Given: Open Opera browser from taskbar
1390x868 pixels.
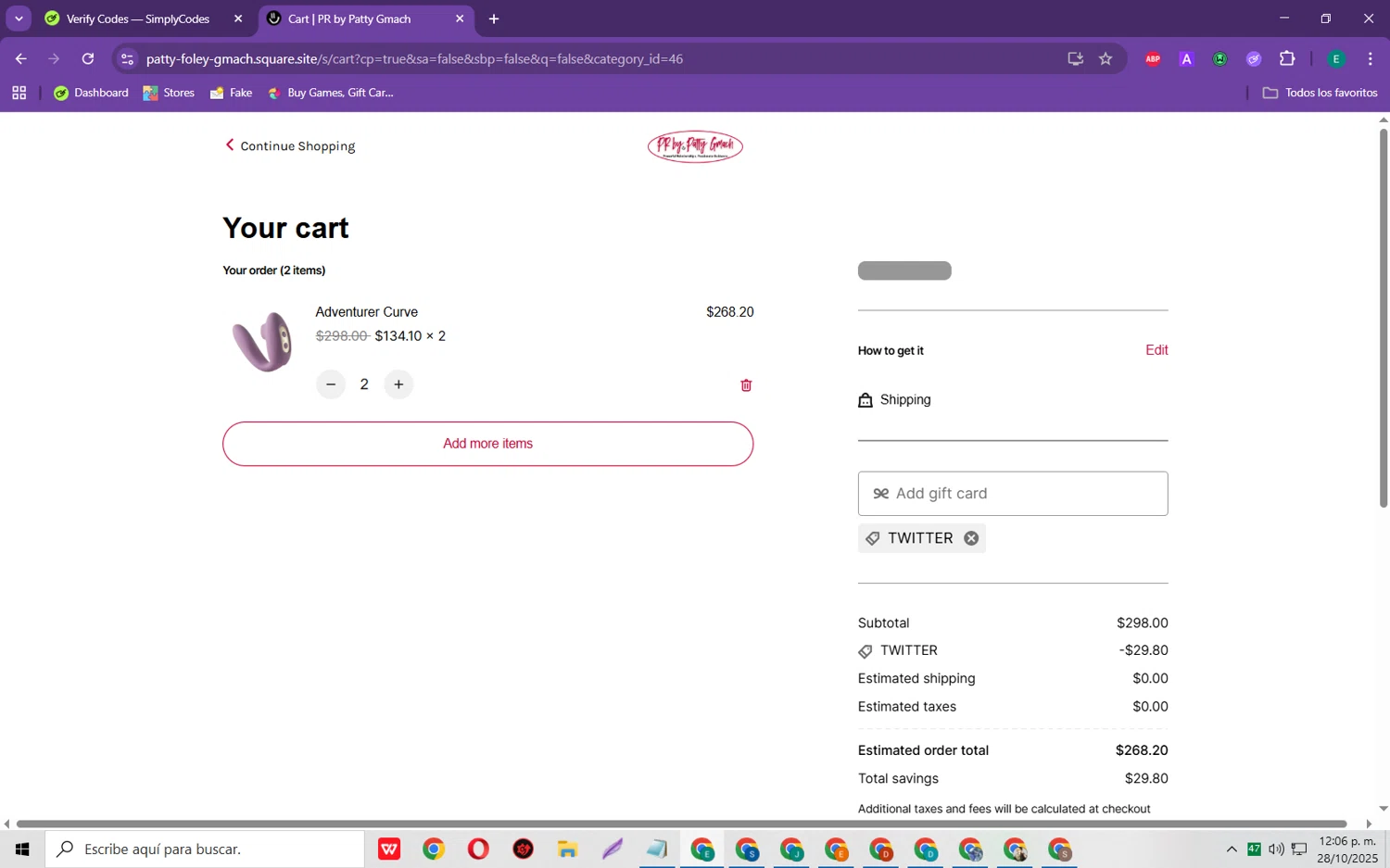Looking at the screenshot, I should click(x=478, y=849).
